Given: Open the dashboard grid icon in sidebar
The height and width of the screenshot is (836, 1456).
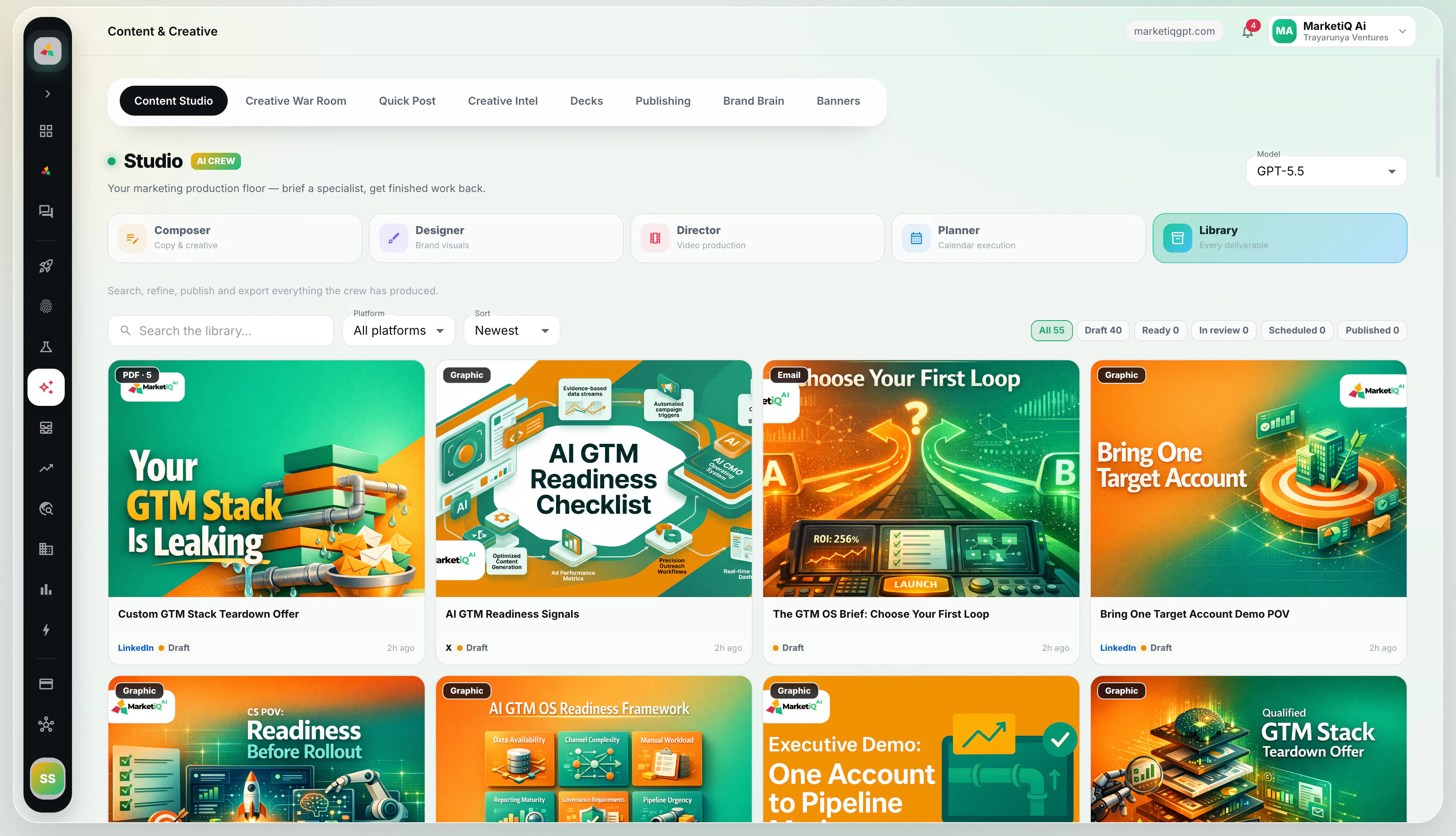Looking at the screenshot, I should click(x=46, y=131).
